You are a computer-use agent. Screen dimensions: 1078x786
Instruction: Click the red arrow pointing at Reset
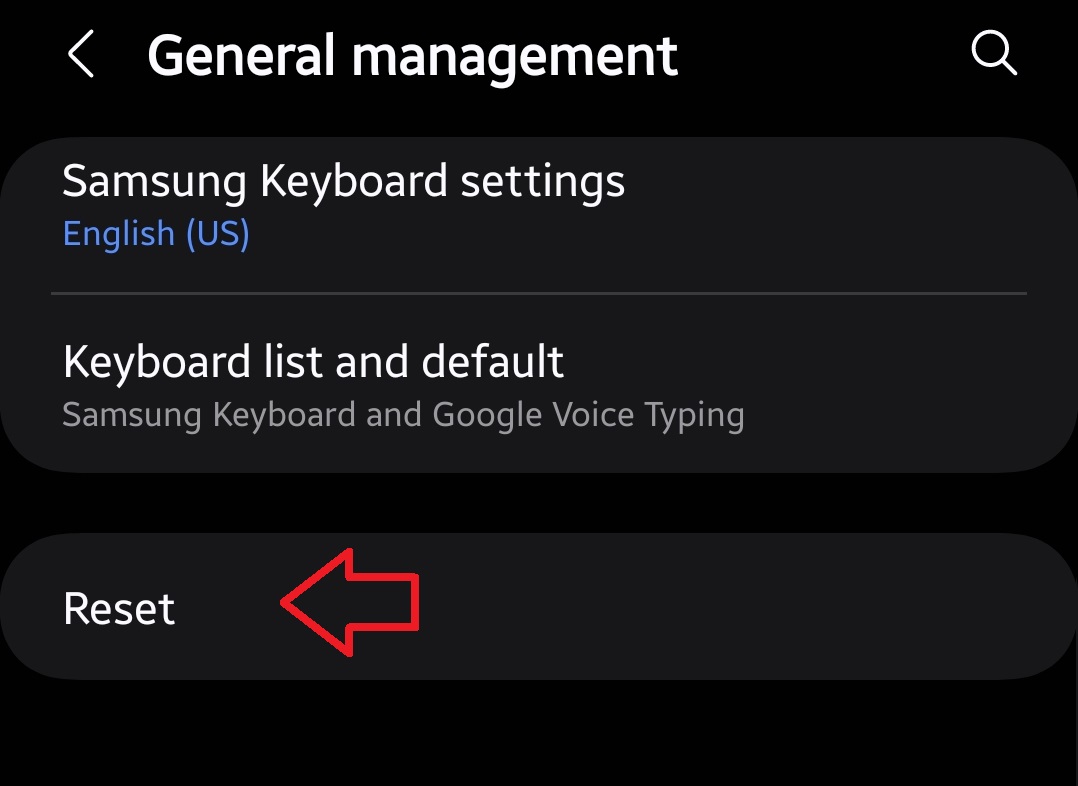coord(350,602)
